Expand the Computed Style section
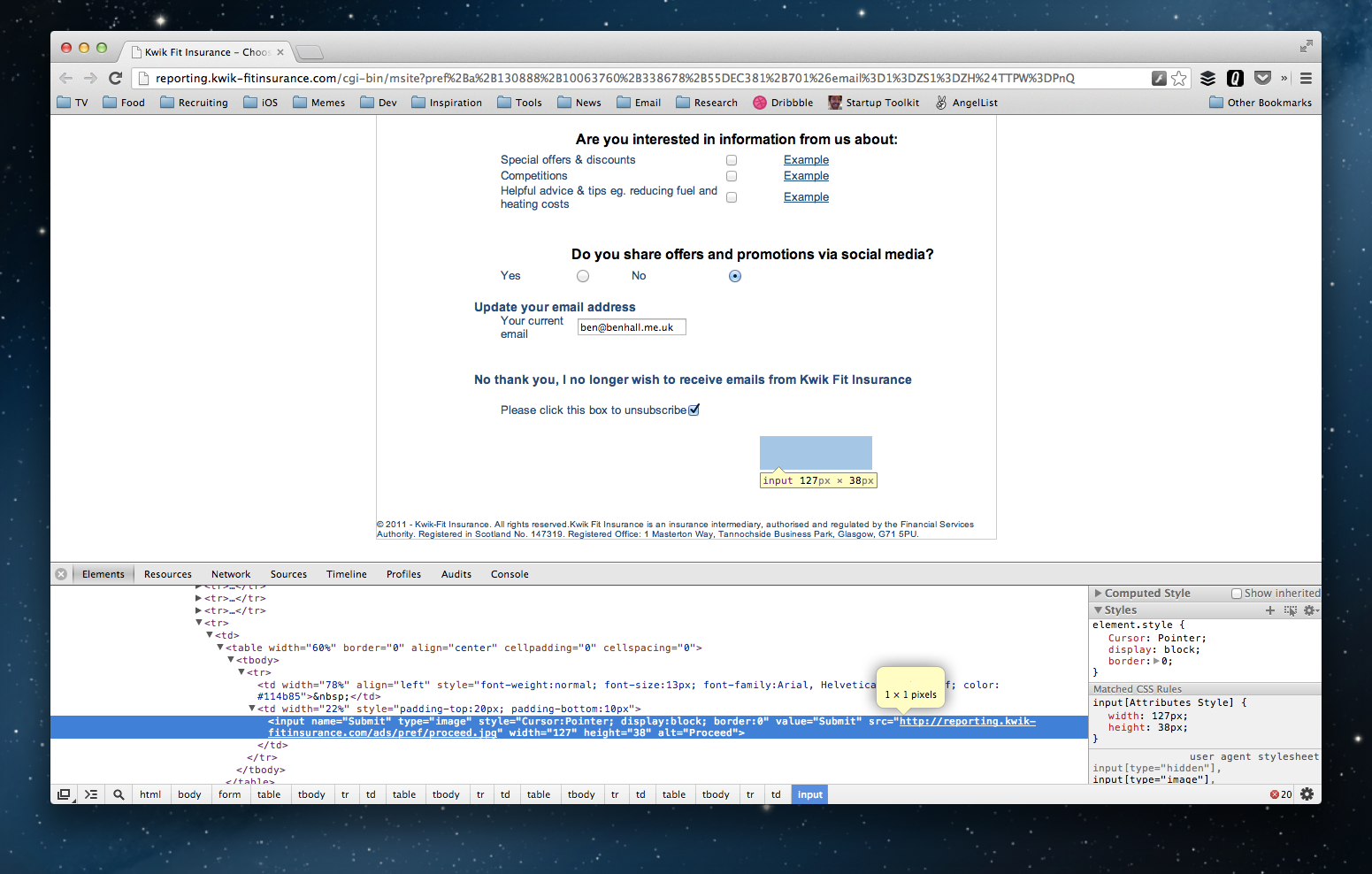1372x874 pixels. point(1099,594)
